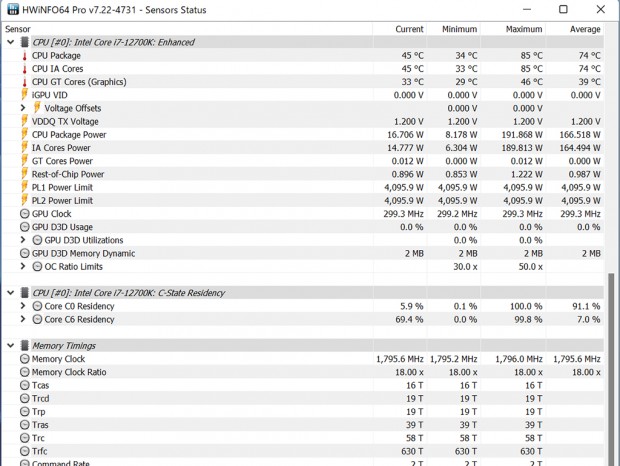Click the GPU Clock round icon
Viewport: 620px width, 466px height.
tap(24, 214)
